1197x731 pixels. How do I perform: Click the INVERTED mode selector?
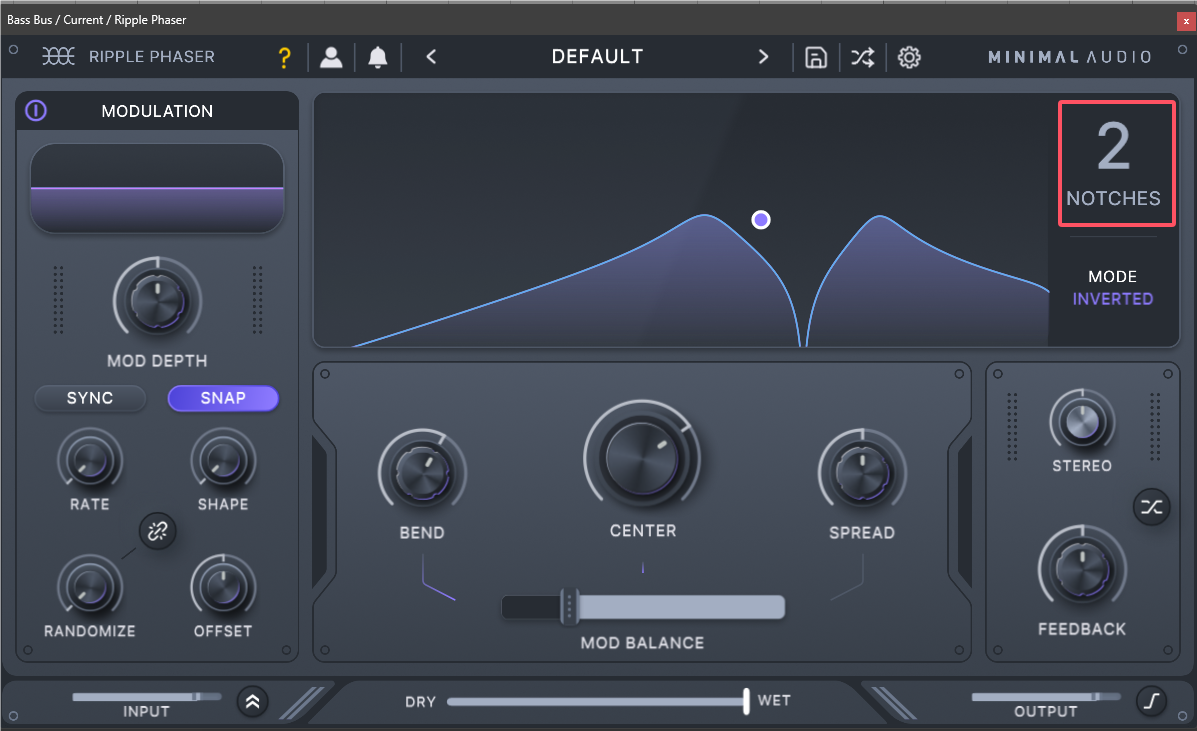coord(1112,299)
